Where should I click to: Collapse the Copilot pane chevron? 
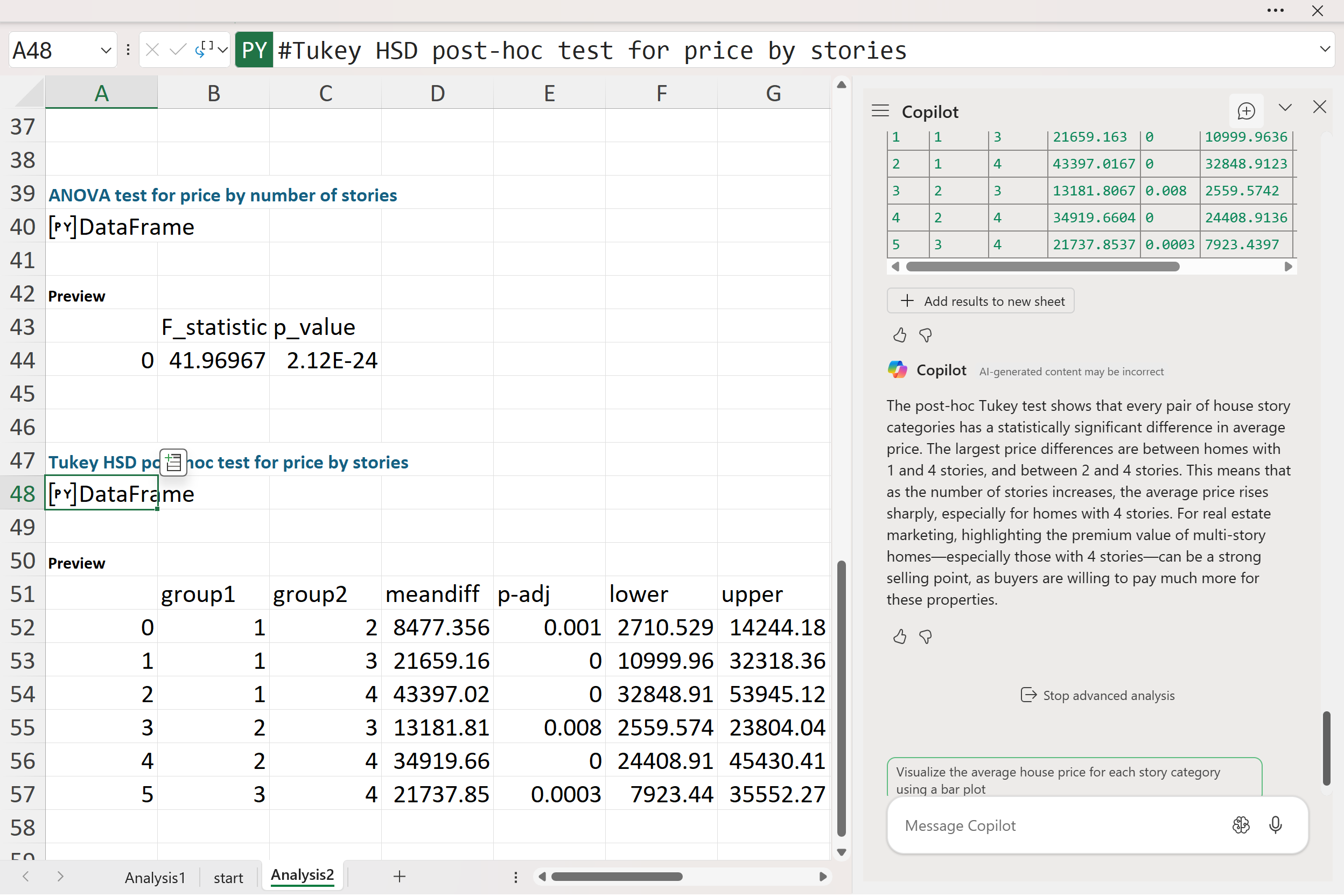[1285, 108]
